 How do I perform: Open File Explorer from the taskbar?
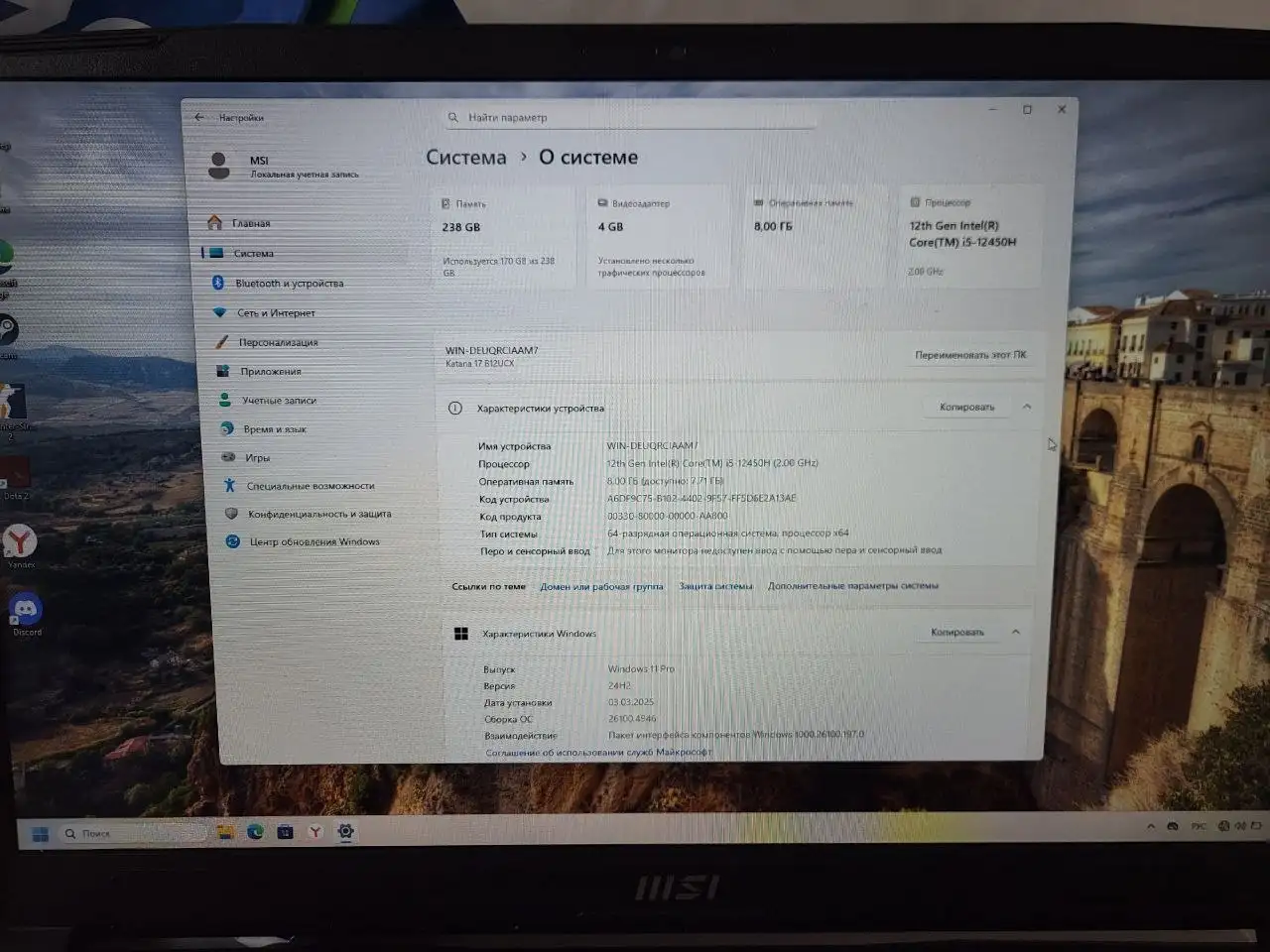pos(225,832)
